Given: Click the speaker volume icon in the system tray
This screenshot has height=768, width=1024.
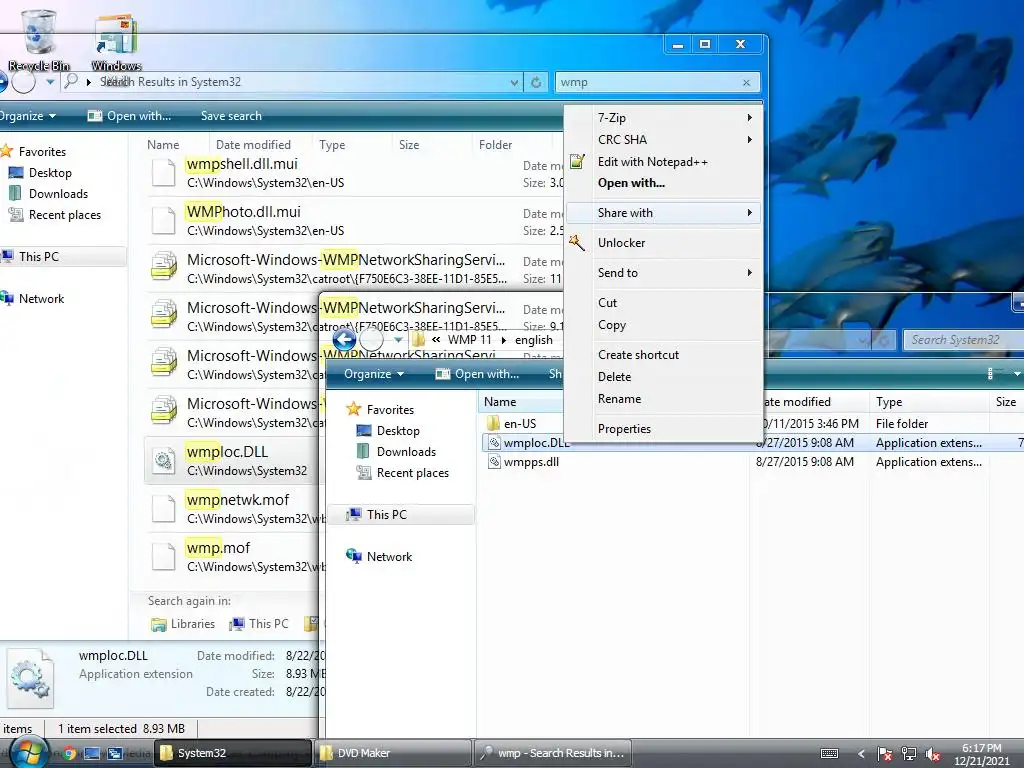Looking at the screenshot, I should point(933,754).
